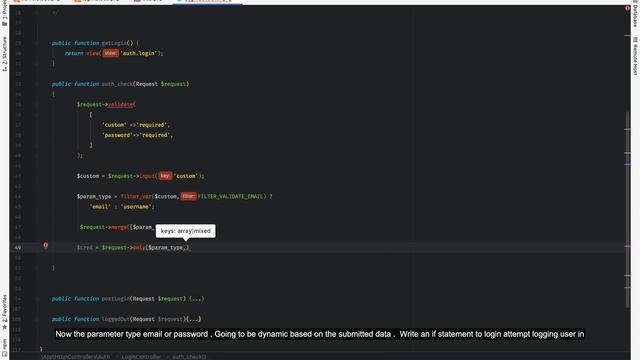This screenshot has height=360, width=640.
Task: Expand the folded postLogin function body
Action: point(196,299)
